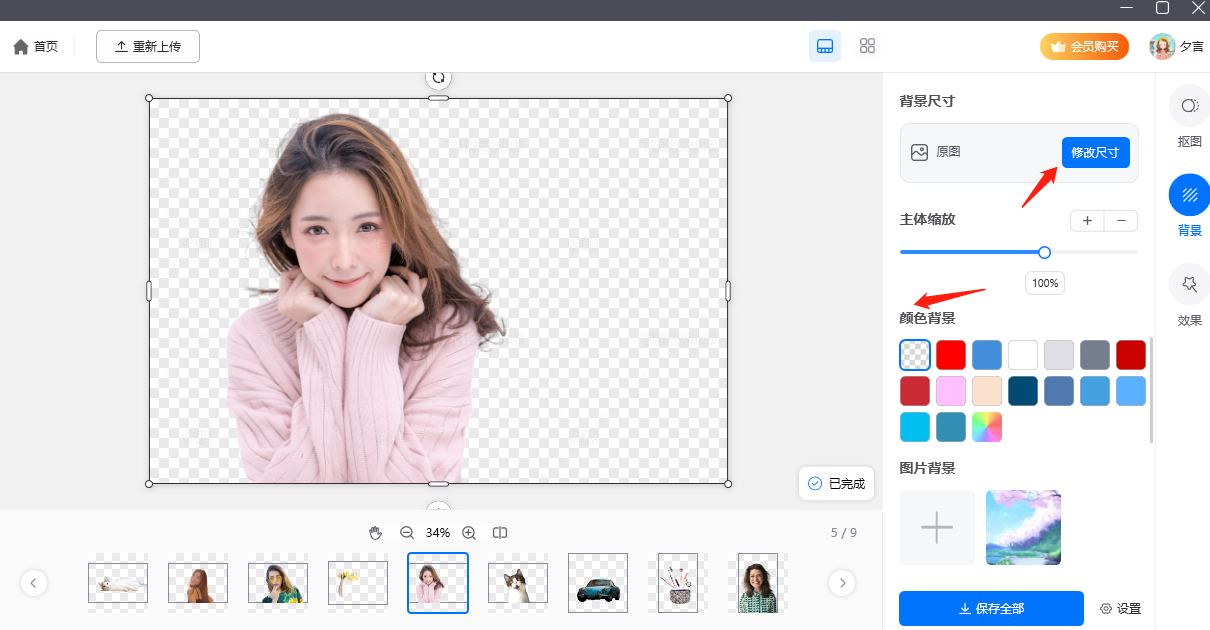Screen dimensions: 1210x630
Task: Switch to the 抠图 tab
Action: tap(1189, 118)
